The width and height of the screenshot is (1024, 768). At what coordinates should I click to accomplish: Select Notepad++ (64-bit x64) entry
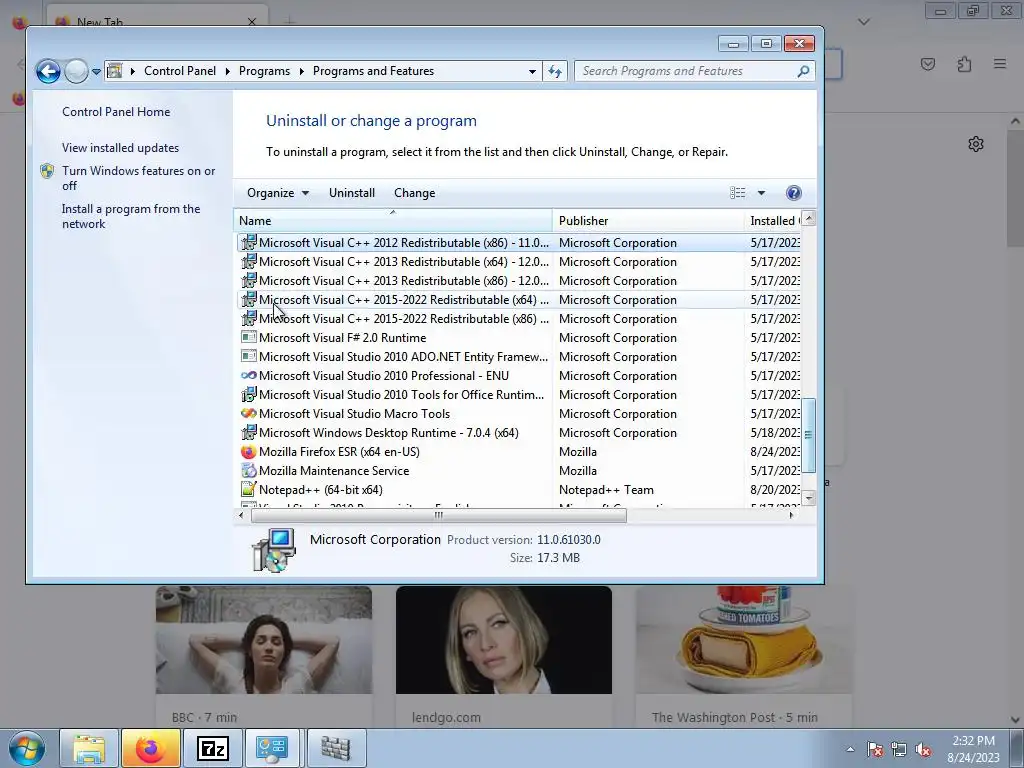click(x=321, y=490)
